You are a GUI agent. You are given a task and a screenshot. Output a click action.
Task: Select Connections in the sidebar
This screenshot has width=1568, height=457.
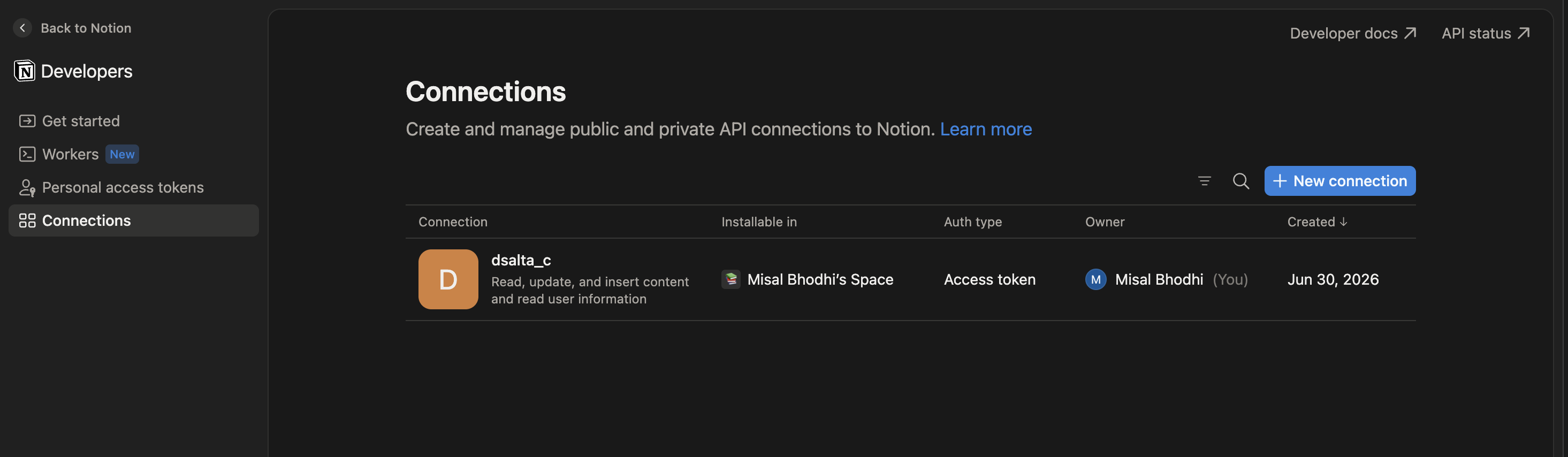(x=133, y=220)
